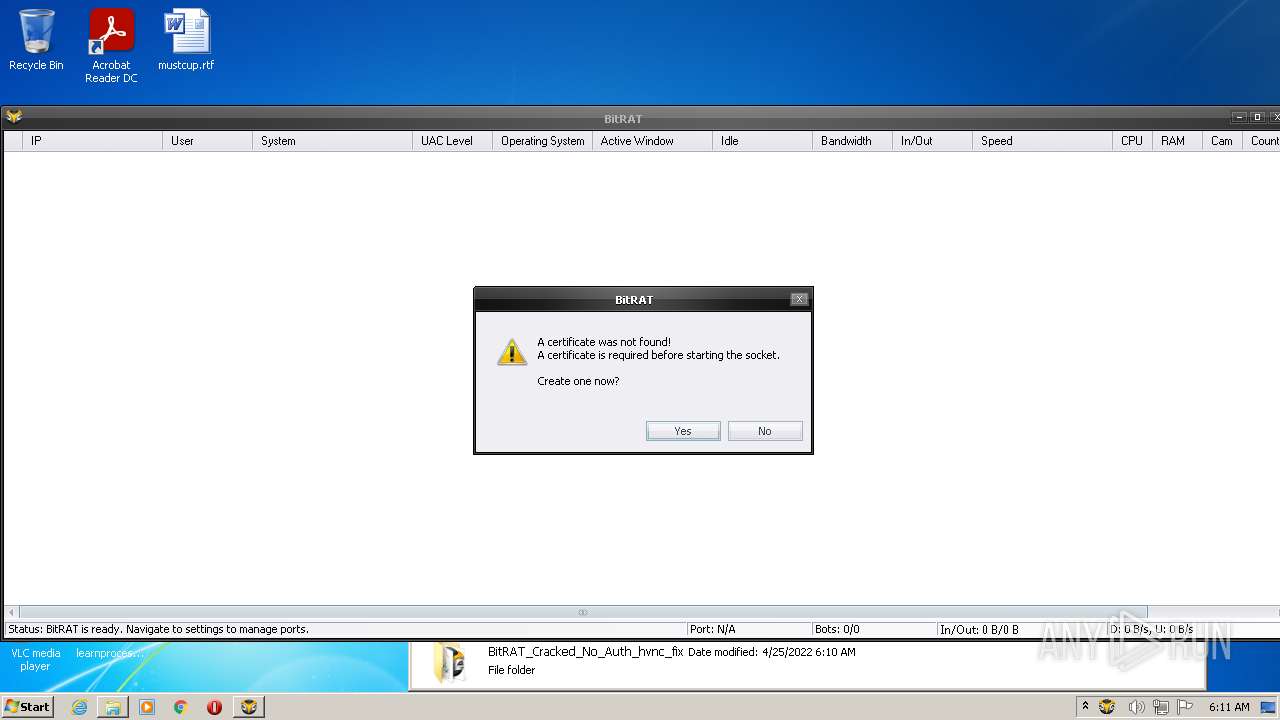Select VLC media player desktop shortcut

click(36, 659)
